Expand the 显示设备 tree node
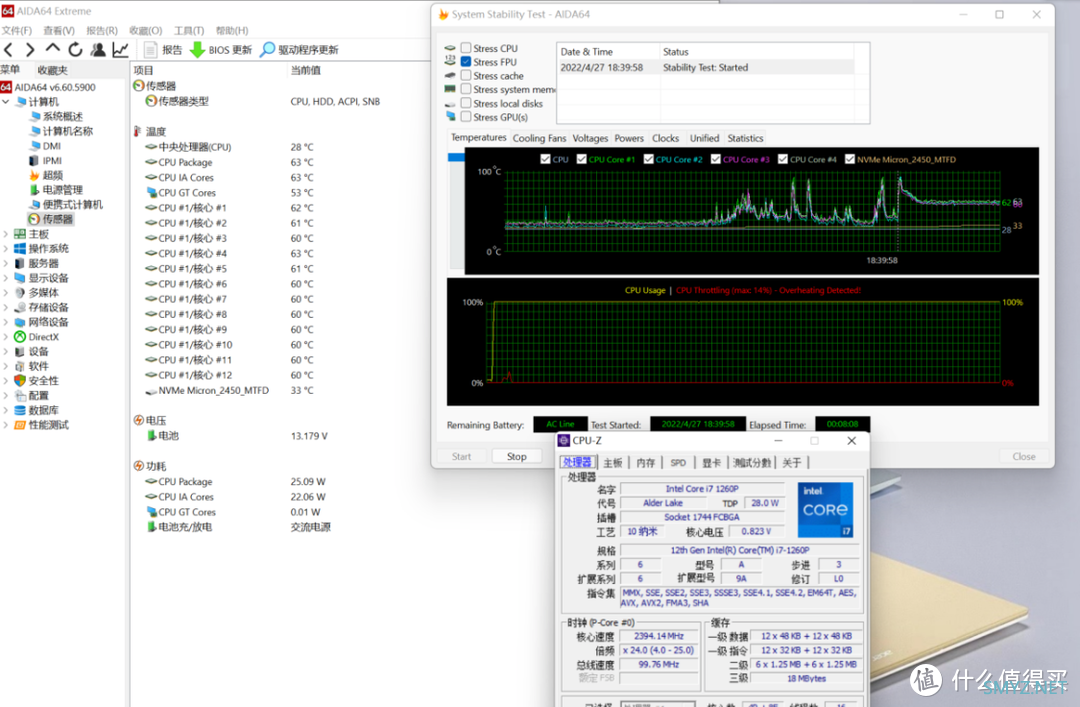The width and height of the screenshot is (1080, 707). pyautogui.click(x=6, y=278)
